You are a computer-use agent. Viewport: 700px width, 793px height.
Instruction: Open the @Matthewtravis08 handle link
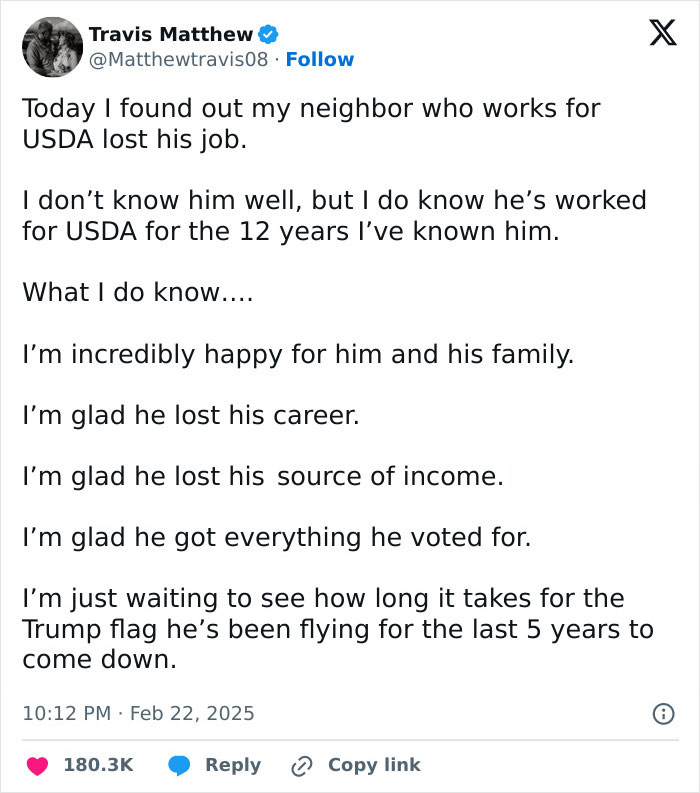[179, 60]
